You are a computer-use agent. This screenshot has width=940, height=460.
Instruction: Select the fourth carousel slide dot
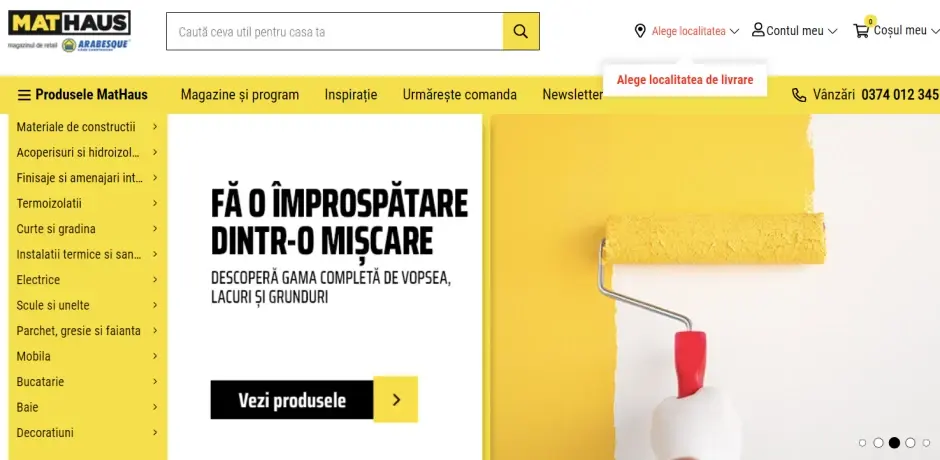(910, 443)
